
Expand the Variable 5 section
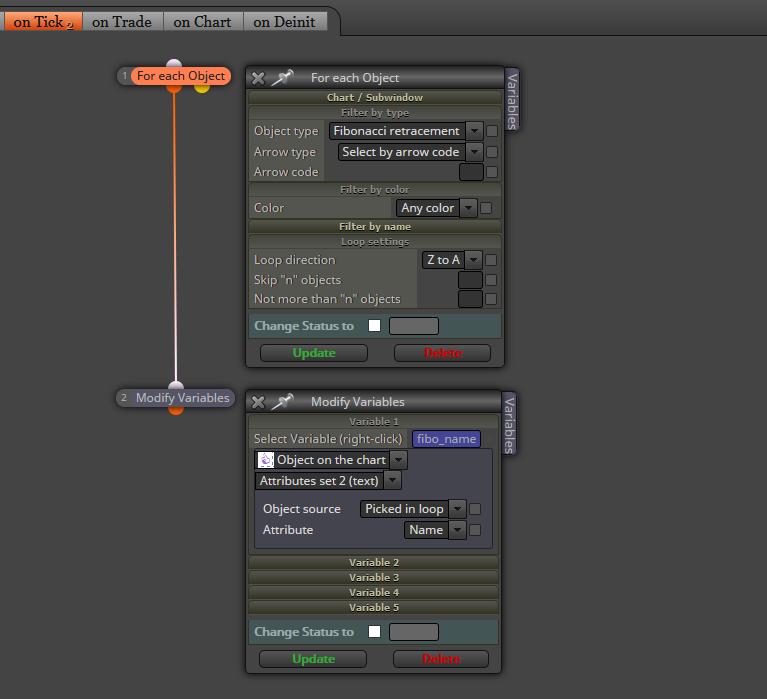pos(374,608)
